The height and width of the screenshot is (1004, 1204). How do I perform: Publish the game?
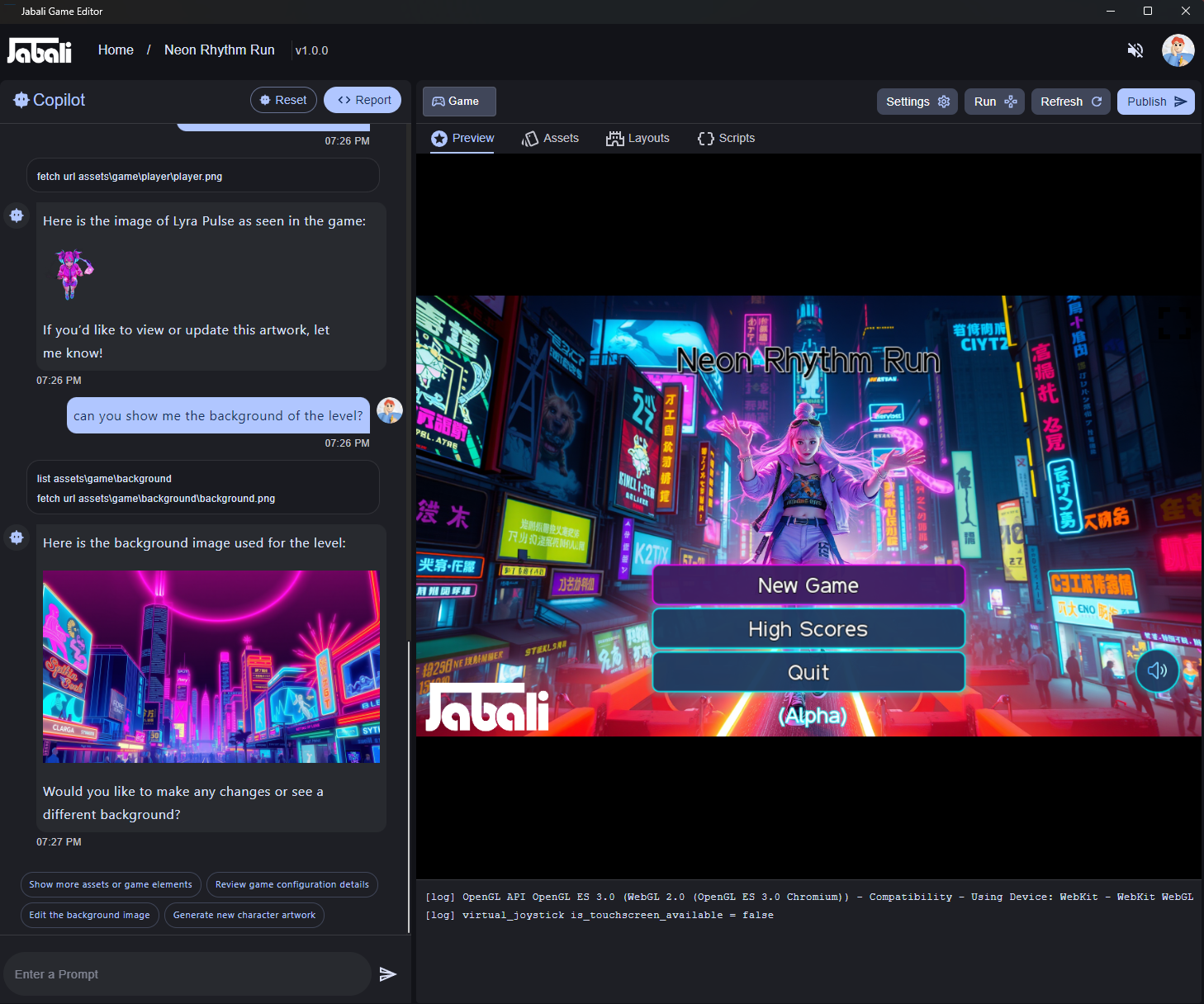point(1156,102)
